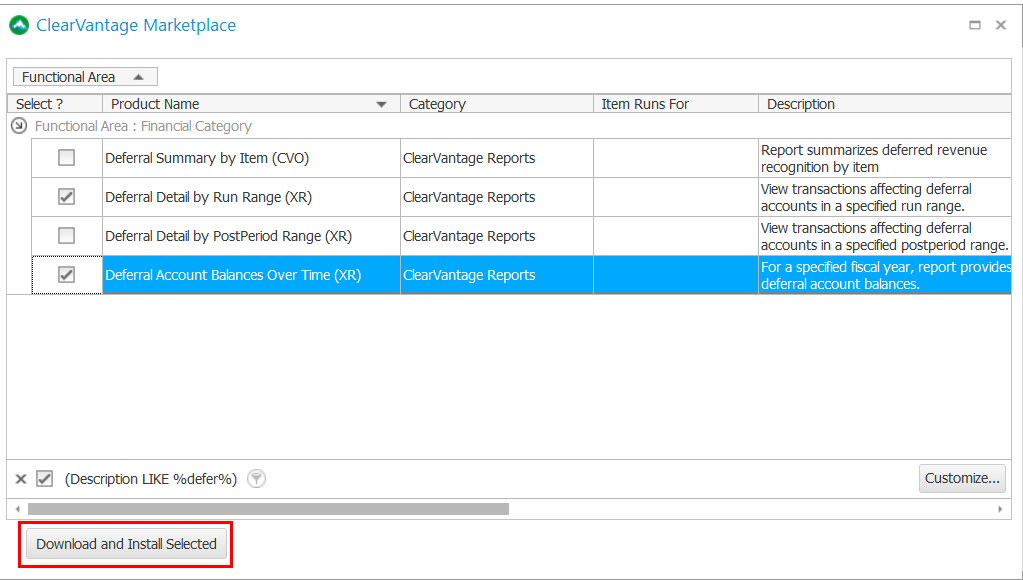Open the filter editor funnel icon
Screen dimensions: 1023x580
257,479
